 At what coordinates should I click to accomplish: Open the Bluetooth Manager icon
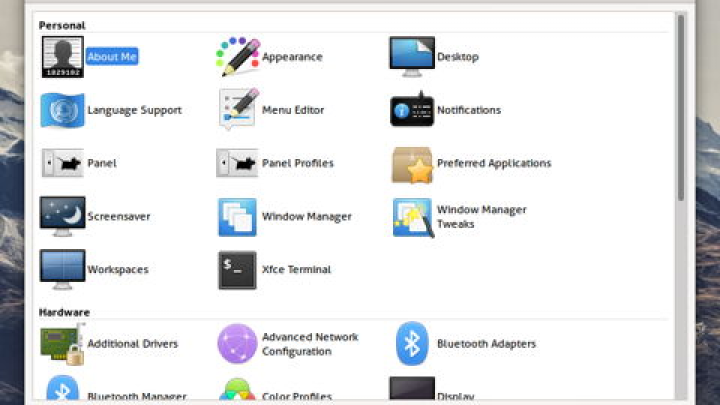(x=62, y=389)
